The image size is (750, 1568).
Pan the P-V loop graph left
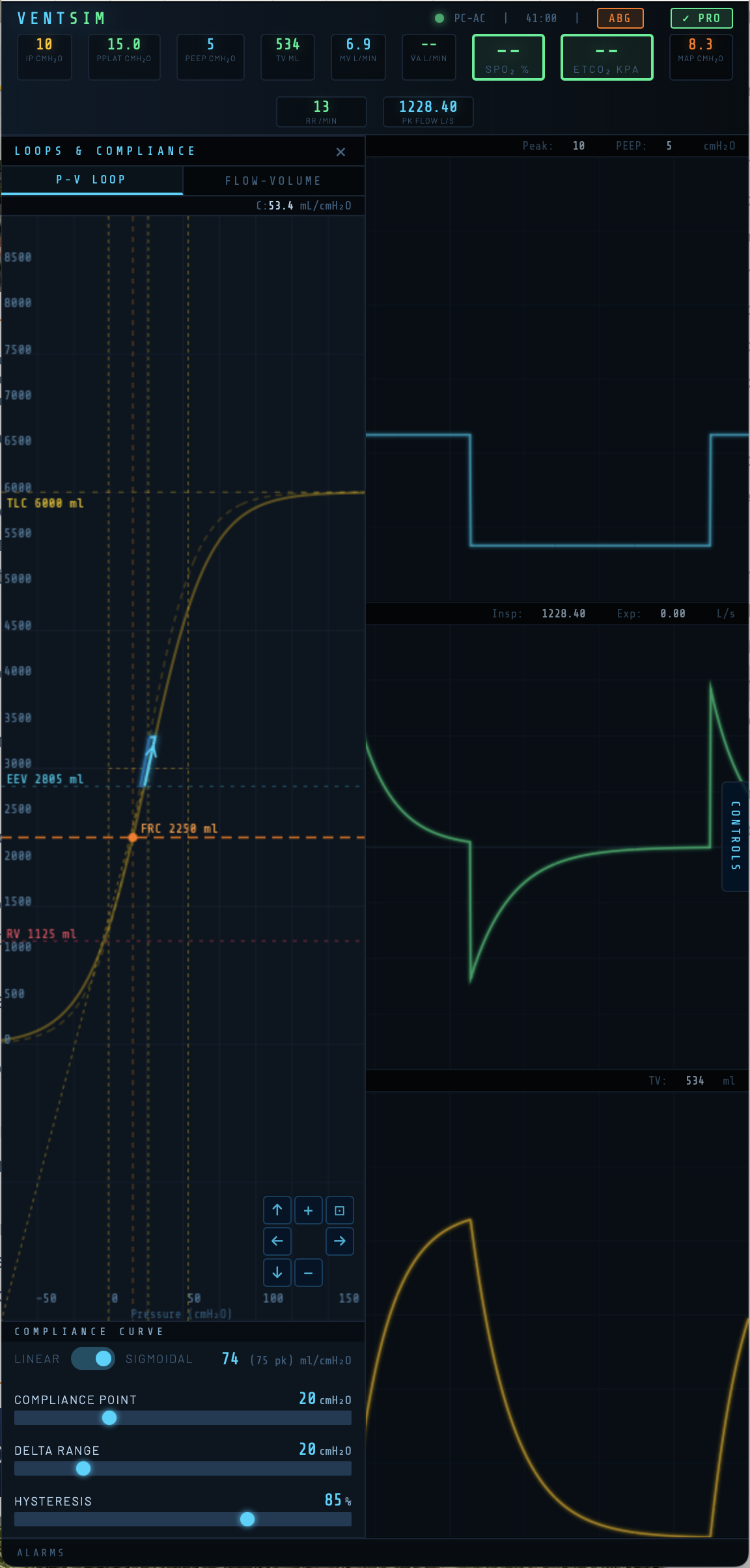tap(277, 1241)
